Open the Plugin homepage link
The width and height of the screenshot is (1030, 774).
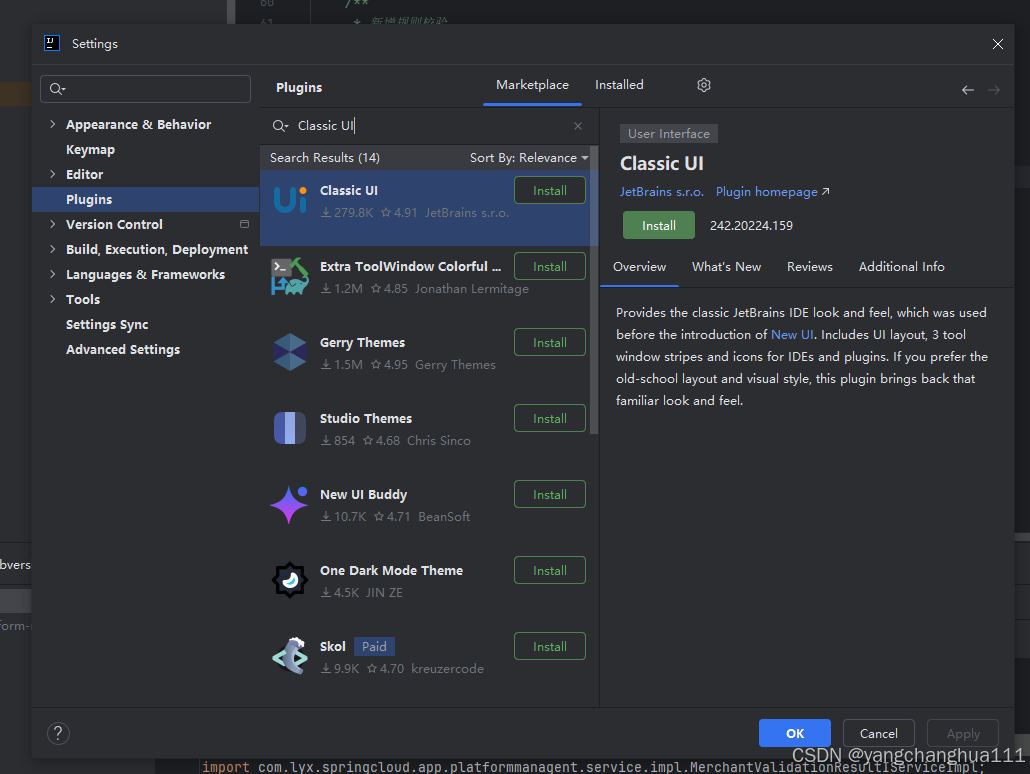click(x=772, y=192)
